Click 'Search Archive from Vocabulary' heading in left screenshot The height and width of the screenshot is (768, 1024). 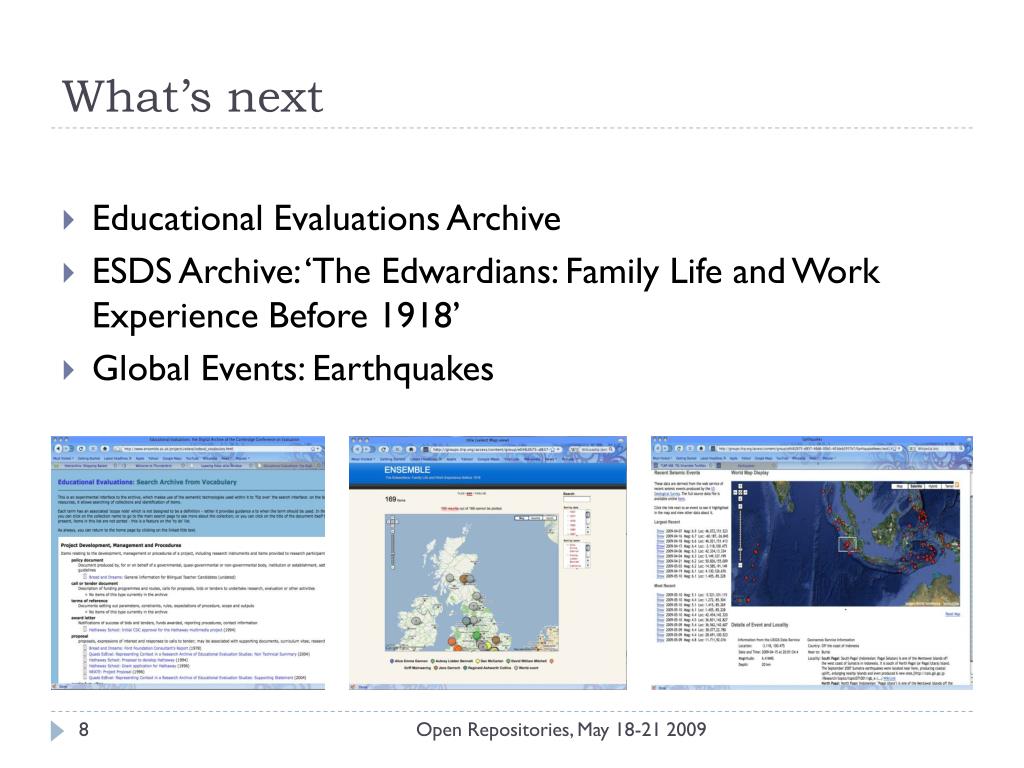[x=186, y=482]
